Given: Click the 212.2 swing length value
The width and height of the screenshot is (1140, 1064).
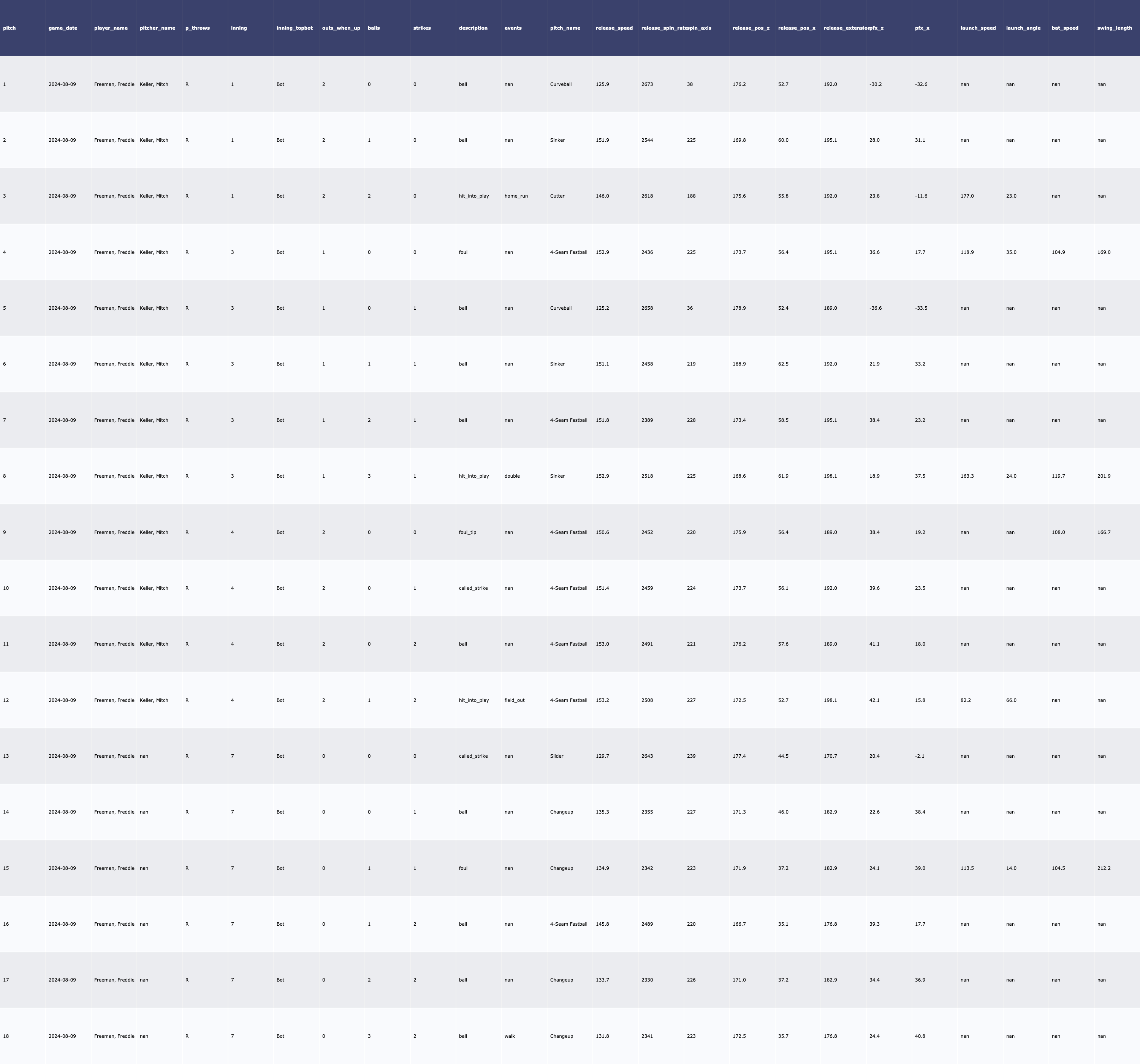Looking at the screenshot, I should tap(1104, 868).
